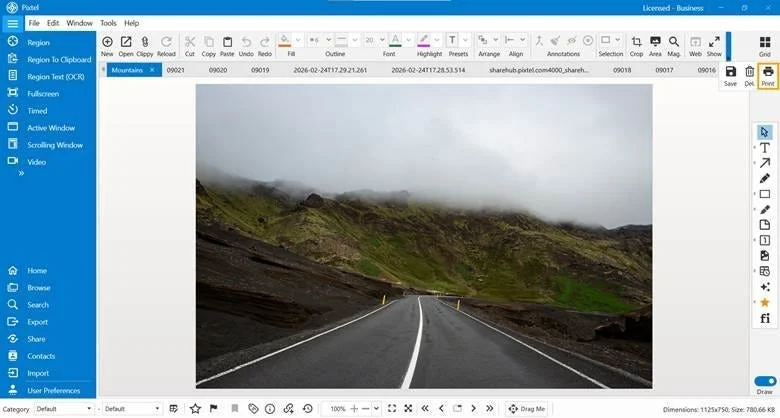Open the Category Default dropdown
This screenshot has height=418, width=780.
point(64,409)
